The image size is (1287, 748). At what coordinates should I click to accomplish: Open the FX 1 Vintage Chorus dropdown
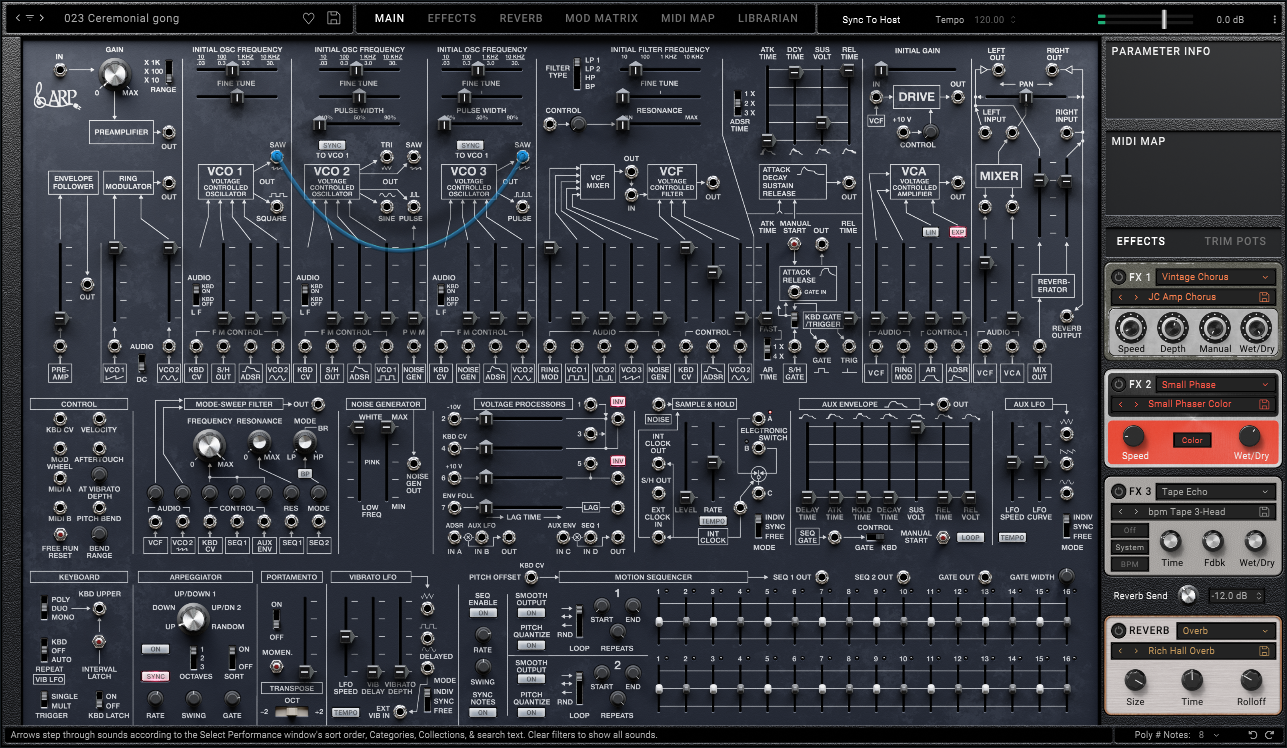click(1215, 277)
